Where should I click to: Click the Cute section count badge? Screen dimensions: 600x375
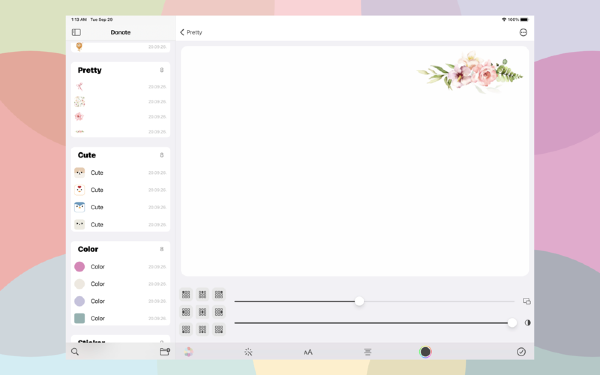(161, 155)
